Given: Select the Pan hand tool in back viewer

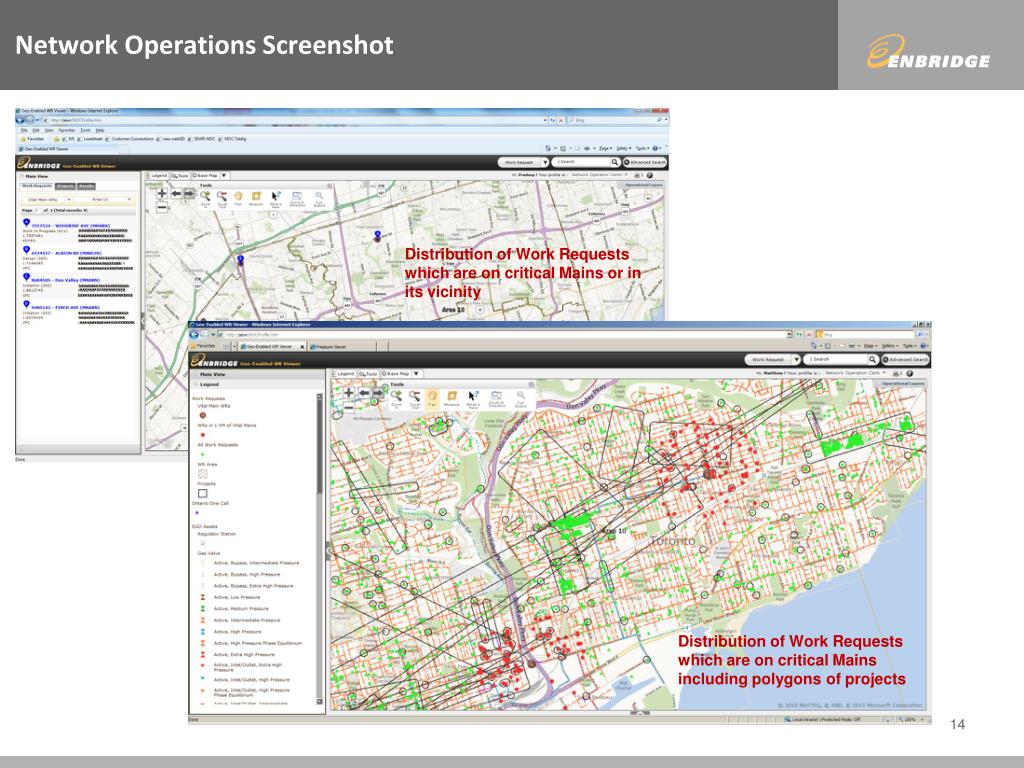Looking at the screenshot, I should pyautogui.click(x=238, y=198).
